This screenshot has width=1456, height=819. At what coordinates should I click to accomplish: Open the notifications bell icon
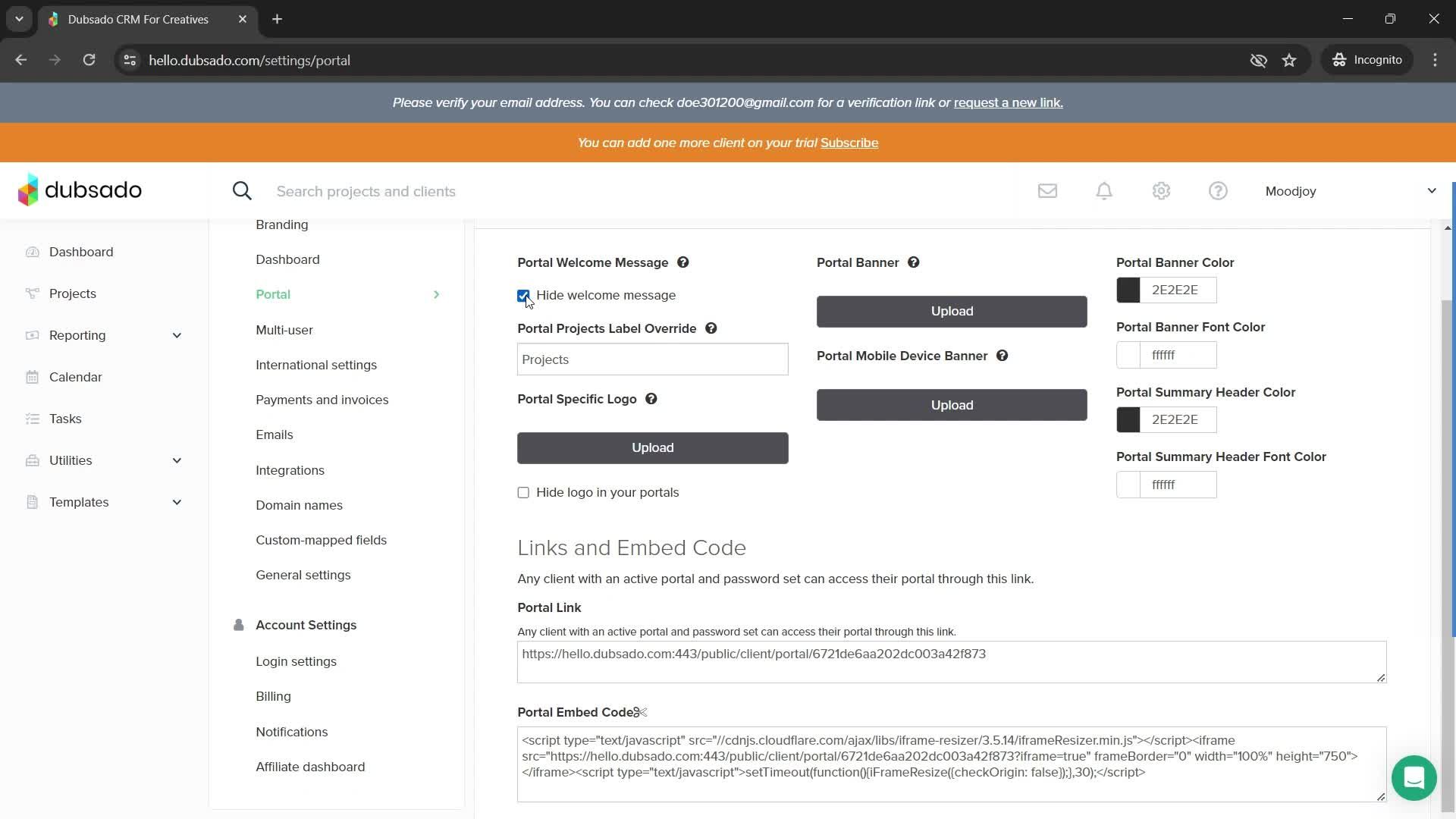(x=1104, y=191)
